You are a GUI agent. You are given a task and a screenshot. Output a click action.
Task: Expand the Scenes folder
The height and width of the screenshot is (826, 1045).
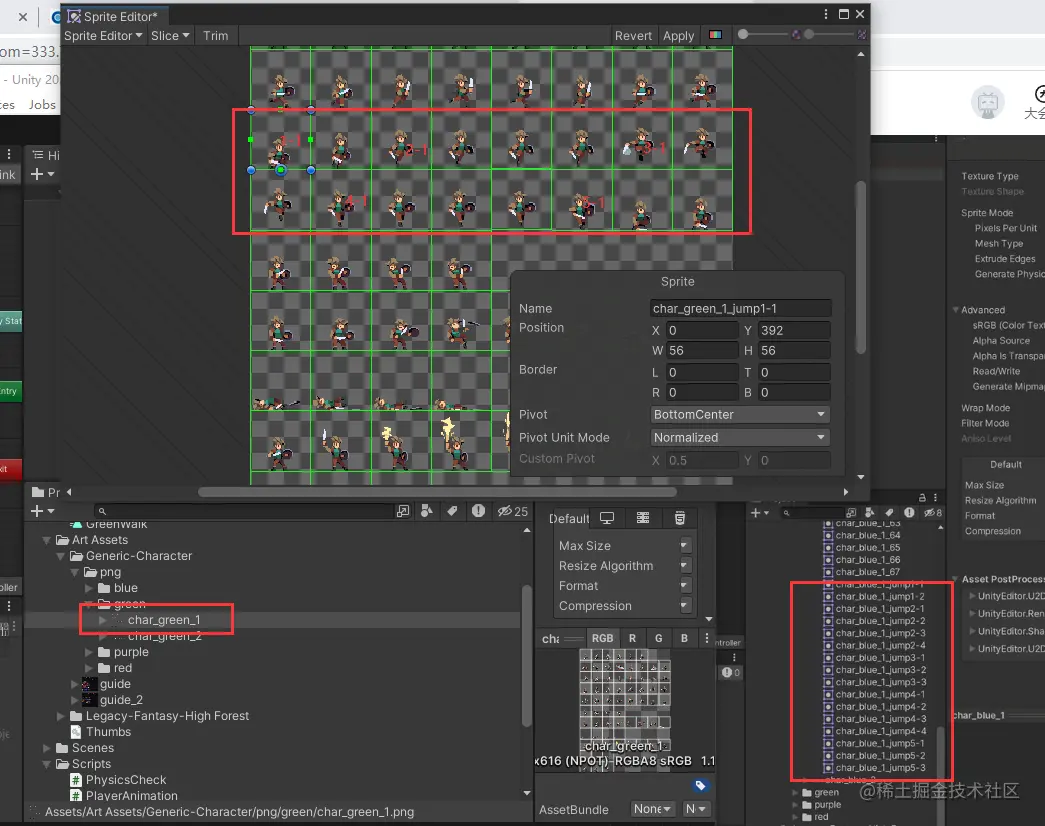pyautogui.click(x=47, y=748)
